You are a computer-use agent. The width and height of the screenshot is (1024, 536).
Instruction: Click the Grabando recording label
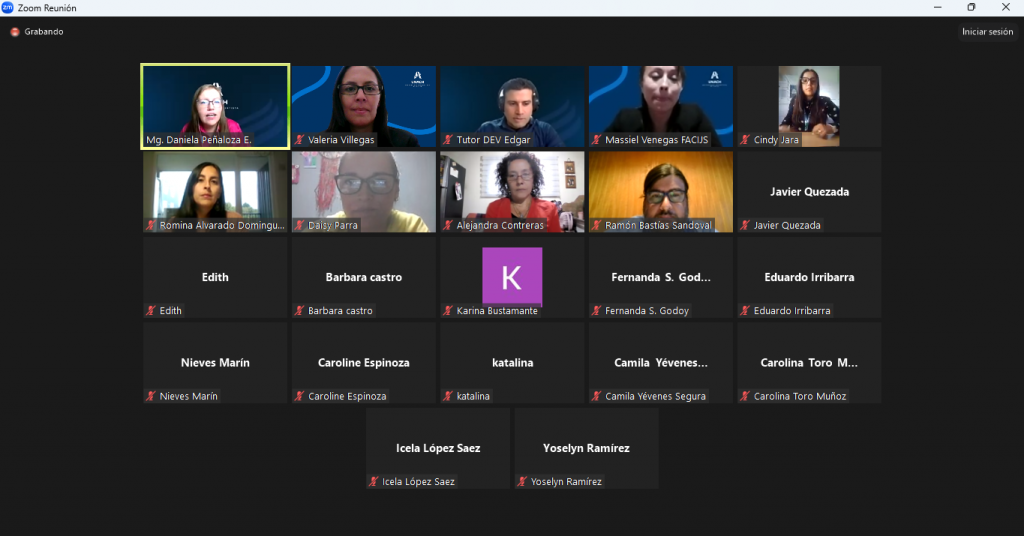(44, 32)
